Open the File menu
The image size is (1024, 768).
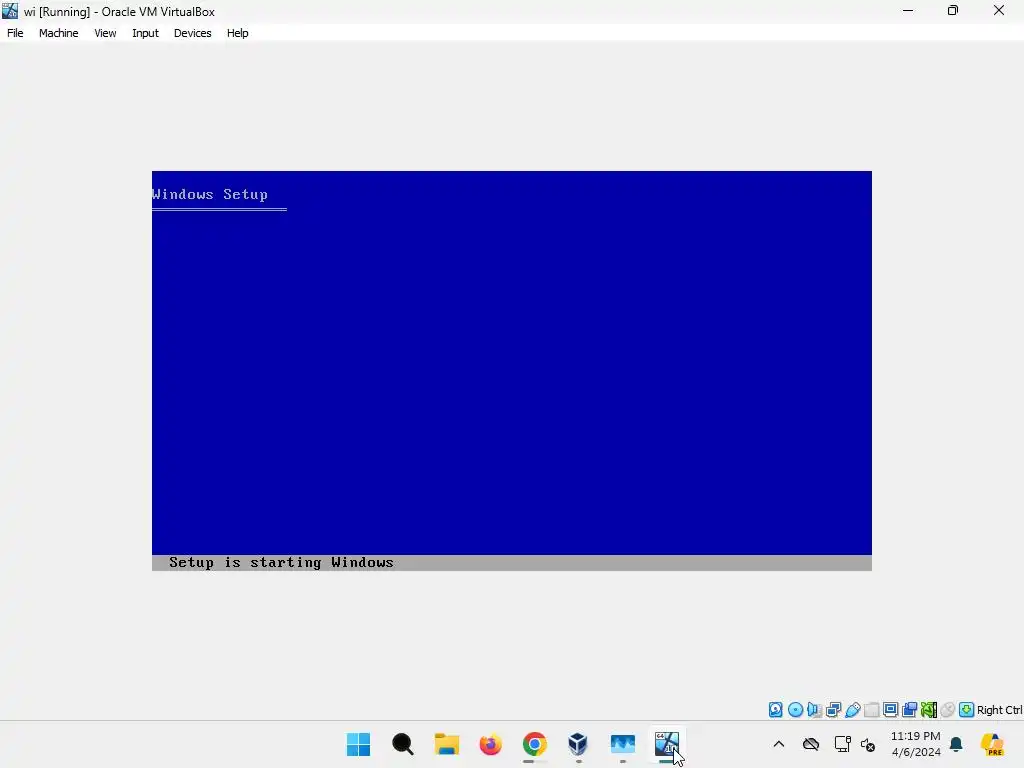(x=15, y=33)
